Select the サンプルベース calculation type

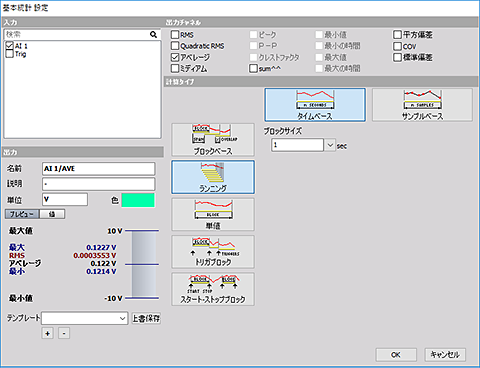(x=422, y=105)
